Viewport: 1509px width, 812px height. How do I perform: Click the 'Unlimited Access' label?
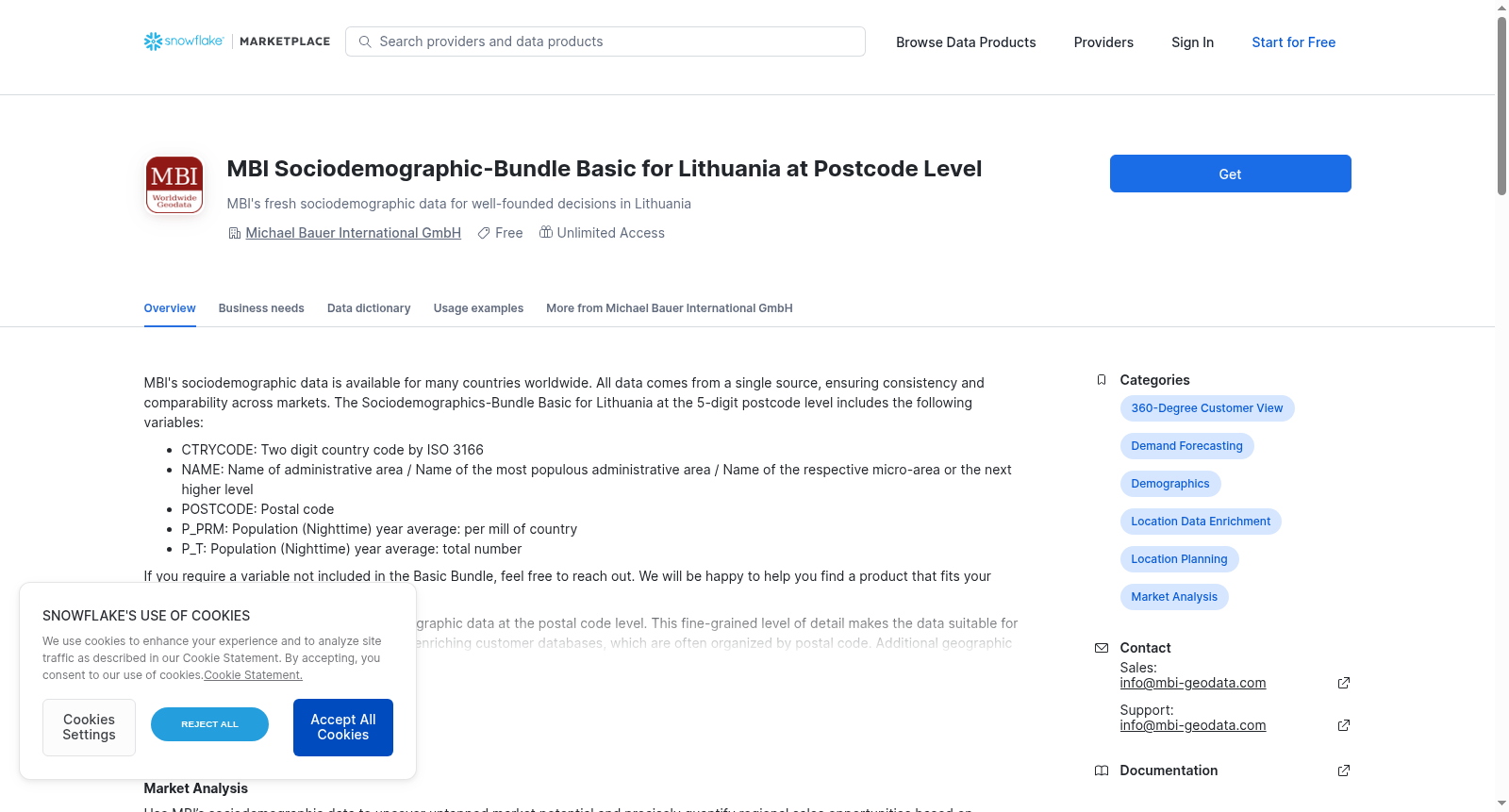611,233
